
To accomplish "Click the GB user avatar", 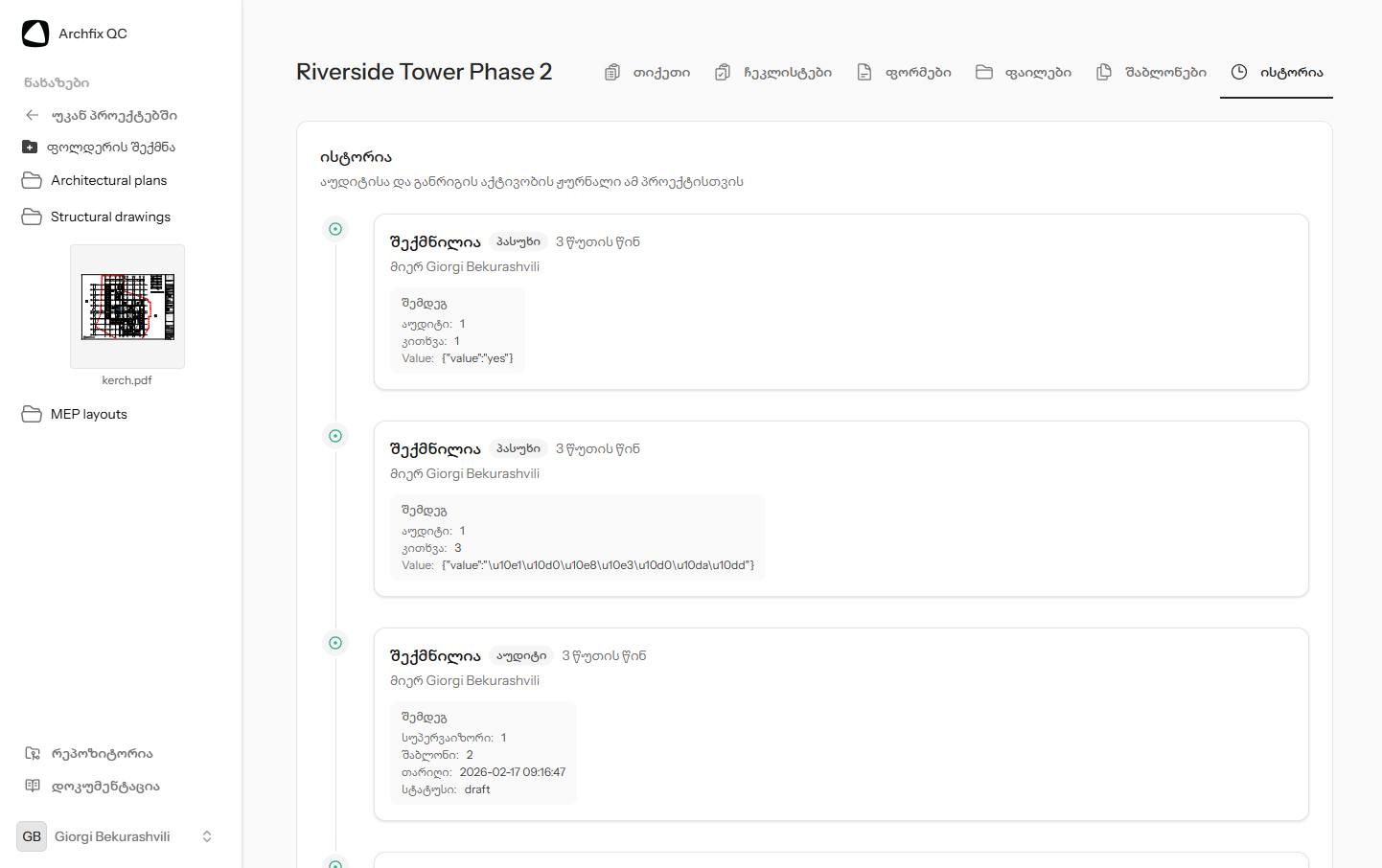I will (x=32, y=836).
